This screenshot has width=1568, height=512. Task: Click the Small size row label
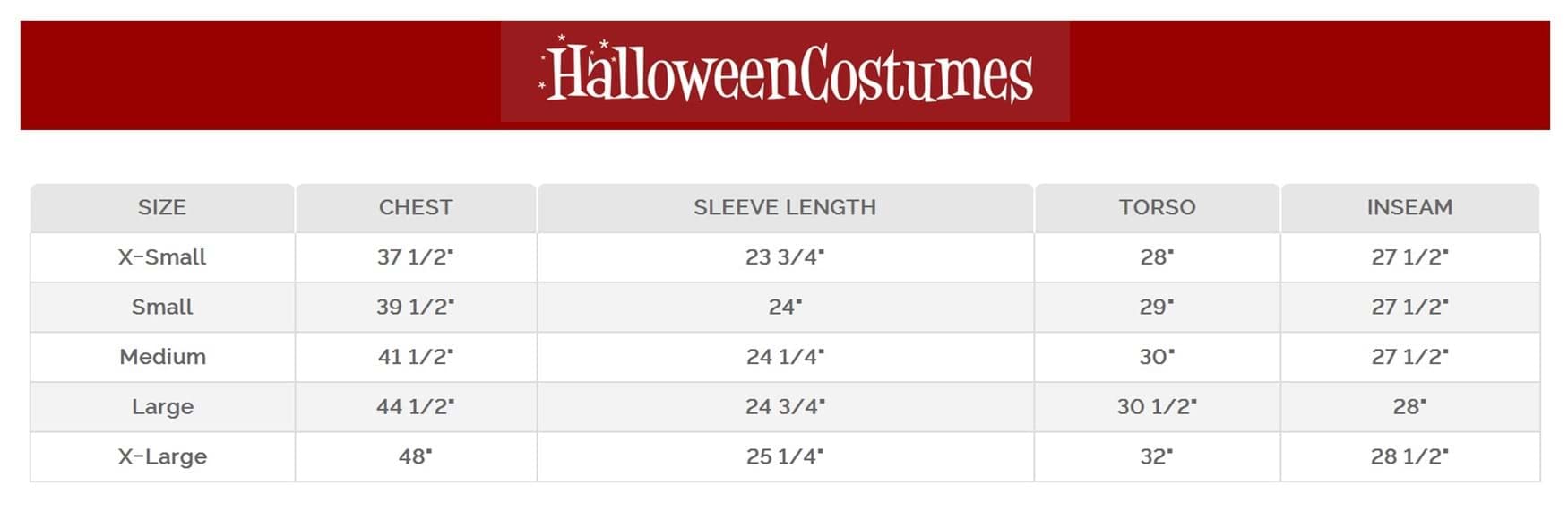[162, 307]
